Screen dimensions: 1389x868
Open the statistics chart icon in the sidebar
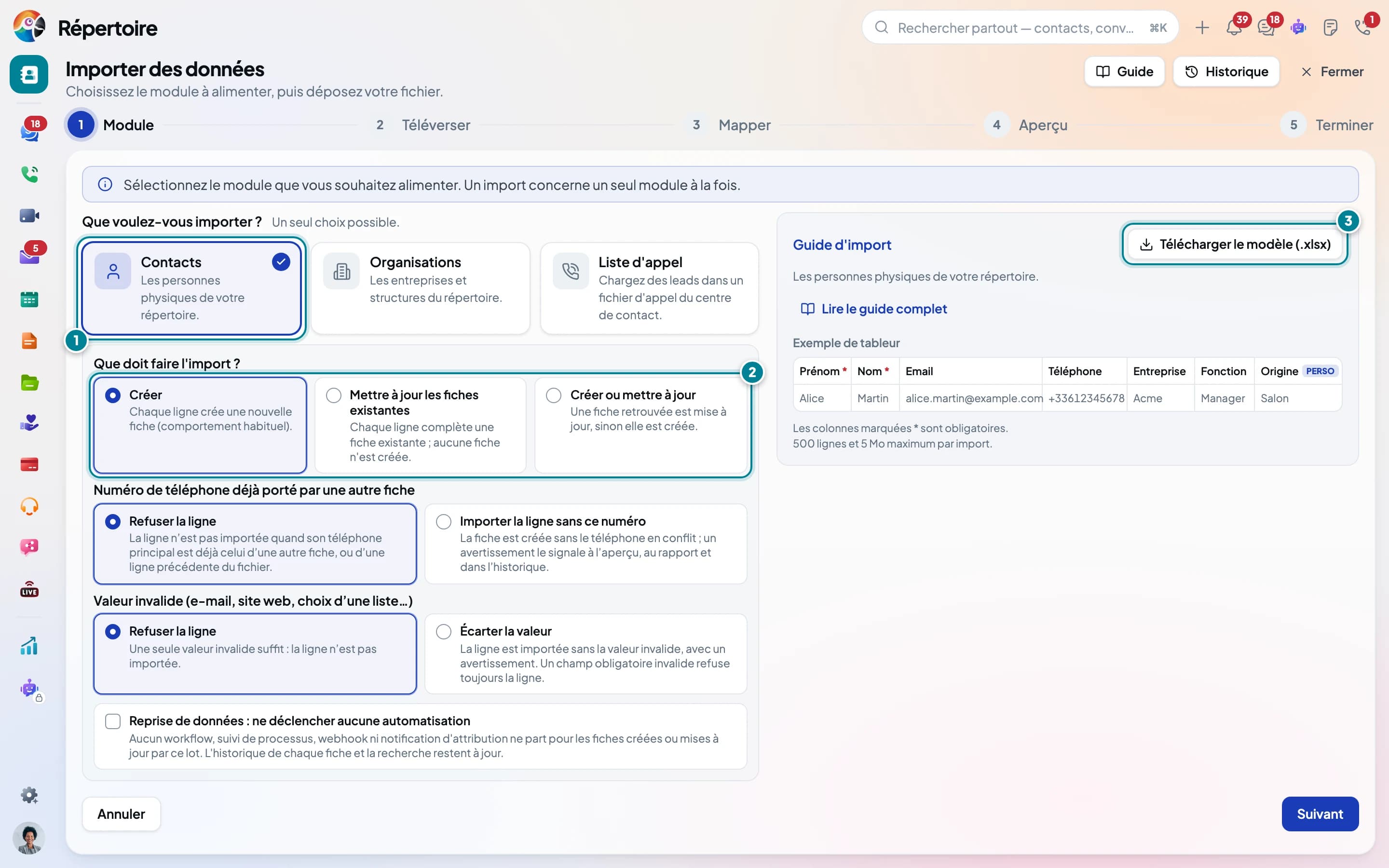tap(29, 646)
